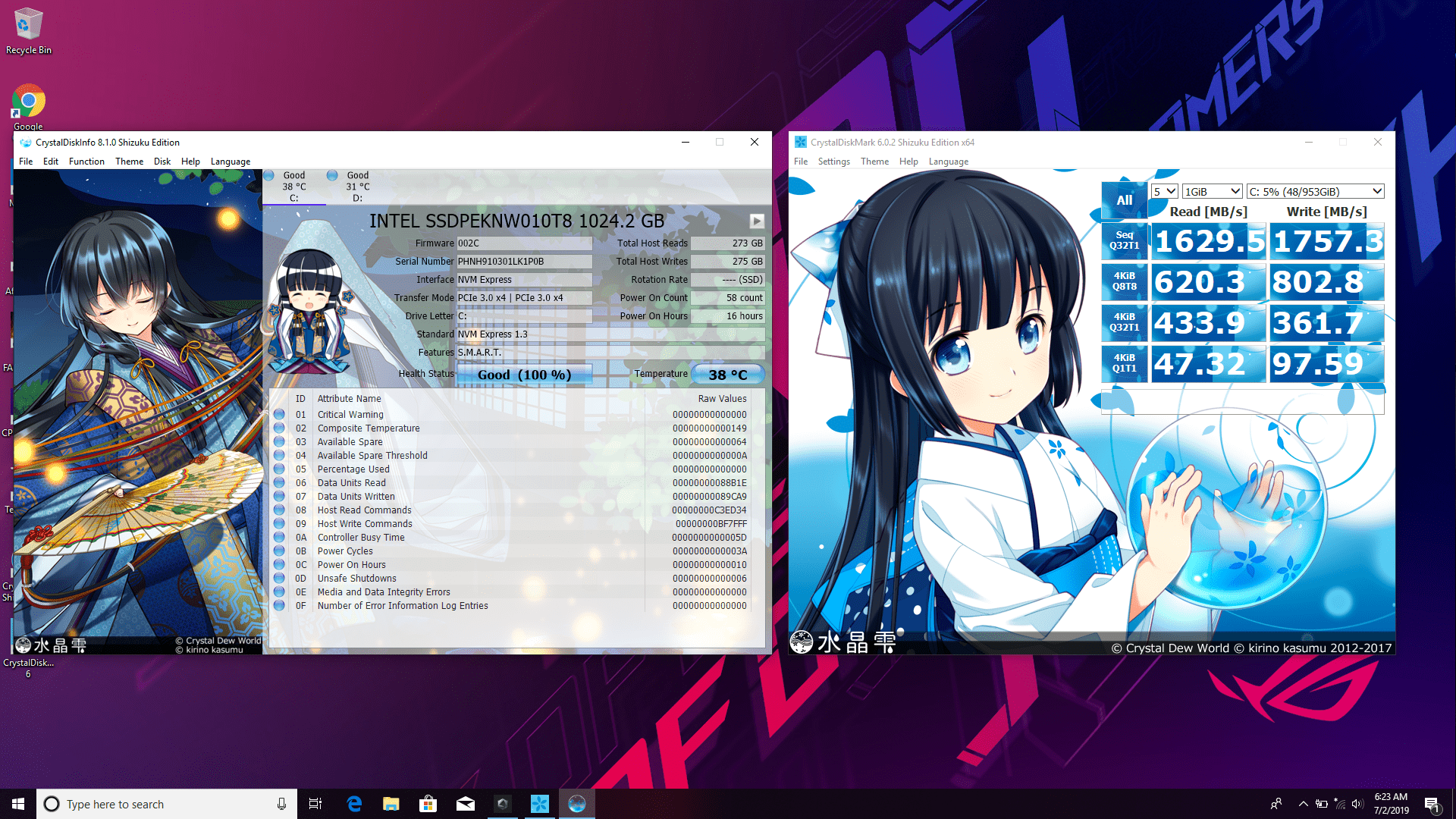Open the Mail app from the taskbar

click(x=466, y=804)
